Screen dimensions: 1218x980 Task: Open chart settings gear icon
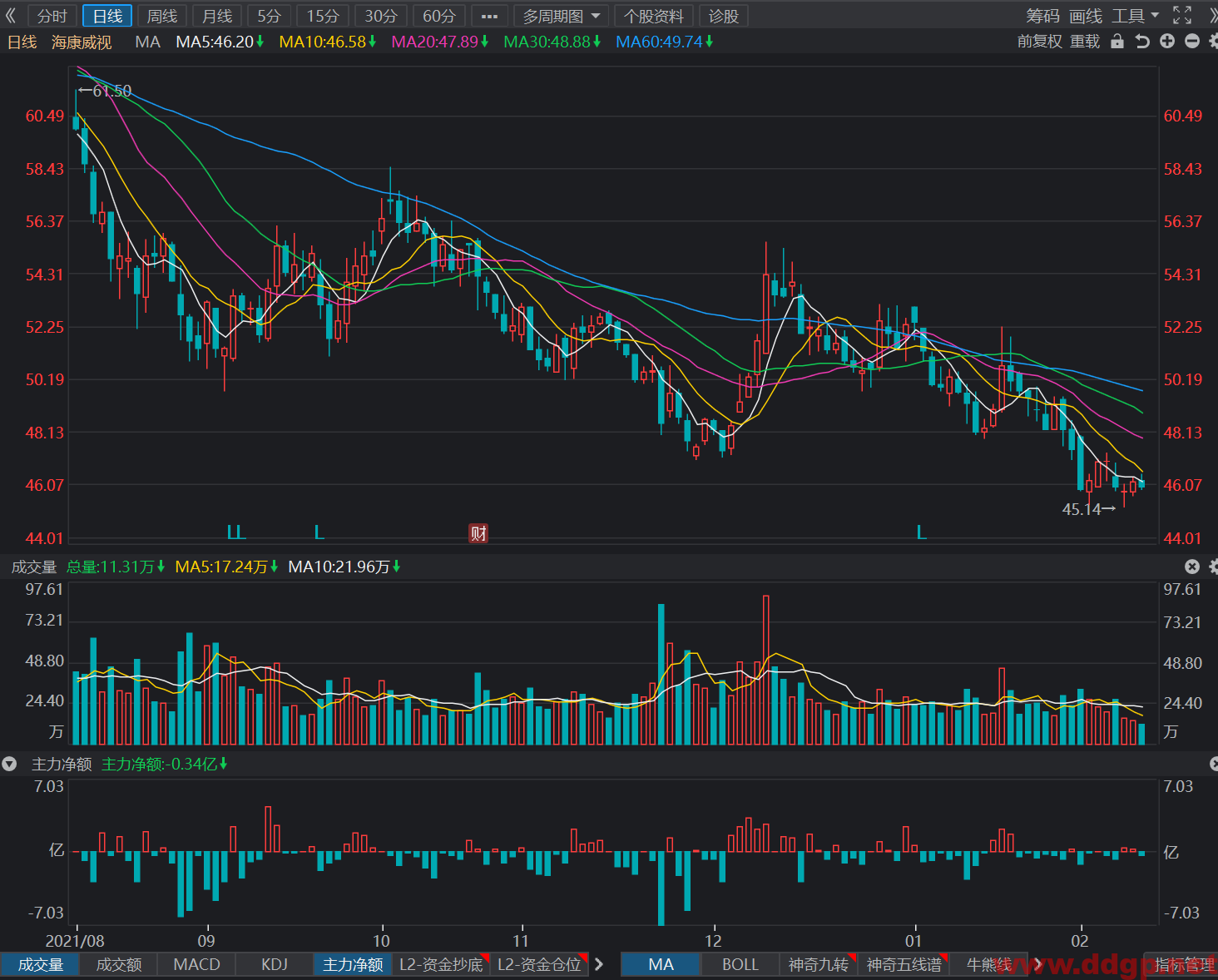coord(1213,42)
